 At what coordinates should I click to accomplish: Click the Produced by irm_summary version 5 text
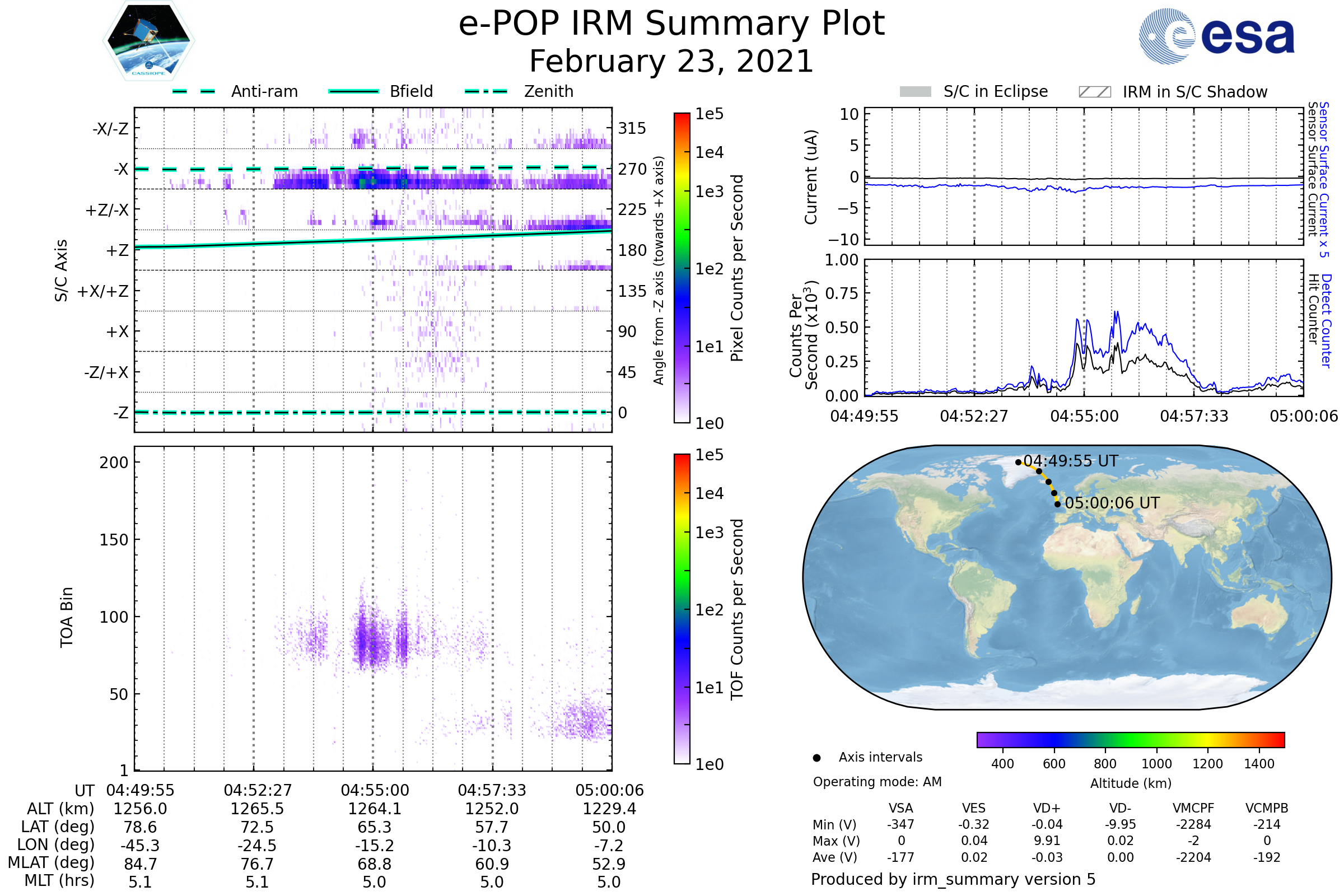click(953, 879)
